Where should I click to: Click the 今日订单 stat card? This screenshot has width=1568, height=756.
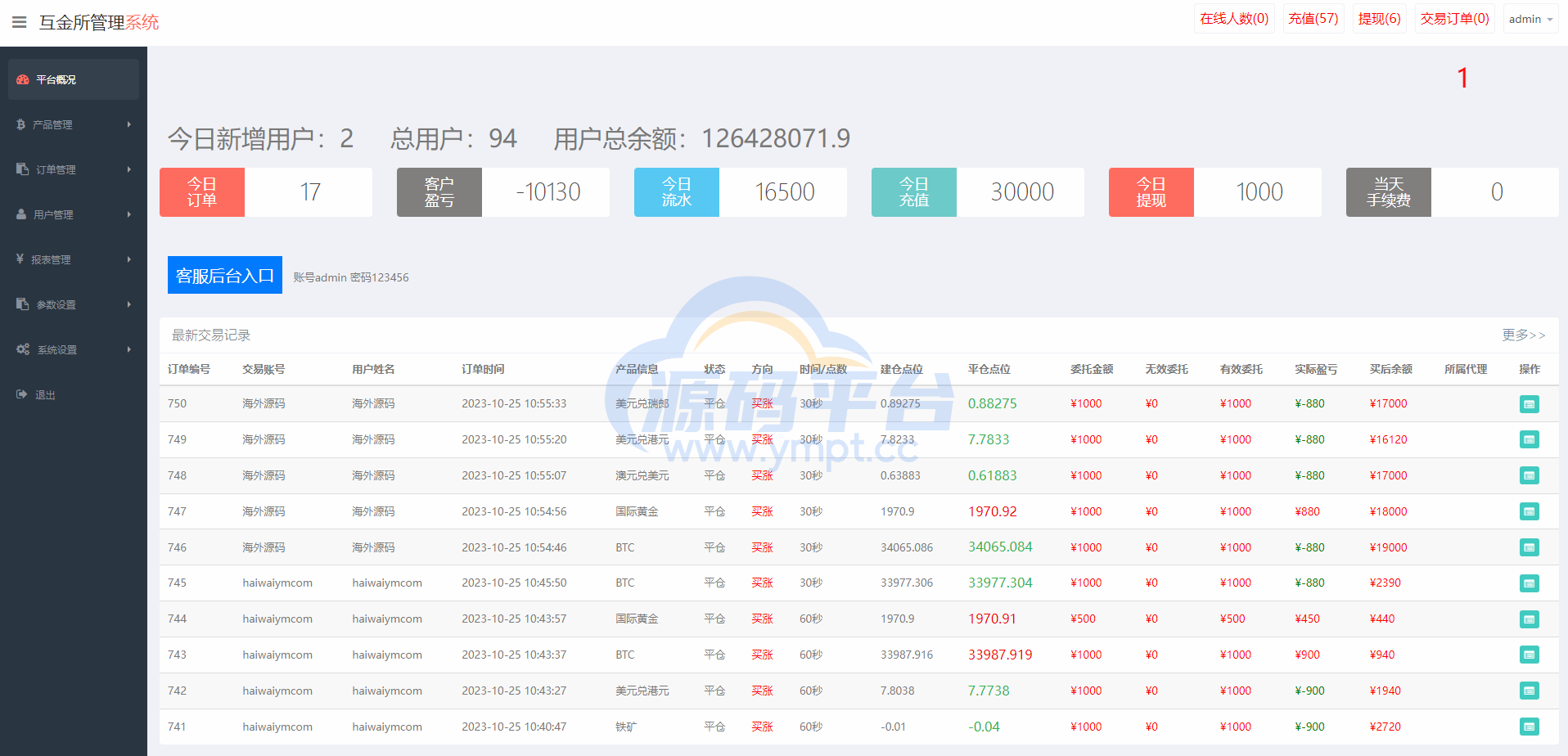point(266,192)
